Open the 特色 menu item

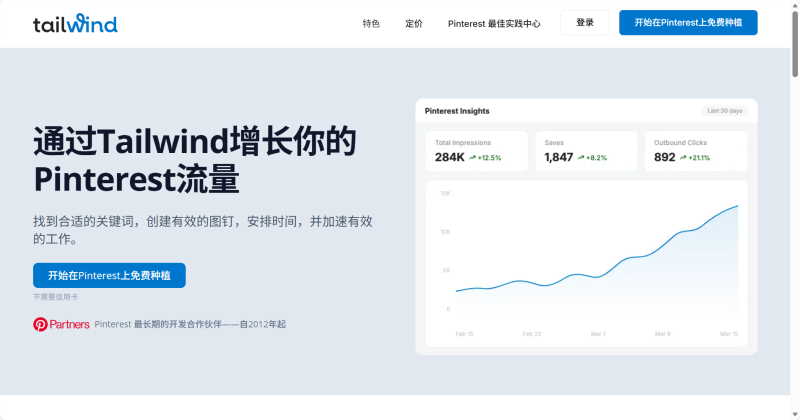pyautogui.click(x=371, y=23)
